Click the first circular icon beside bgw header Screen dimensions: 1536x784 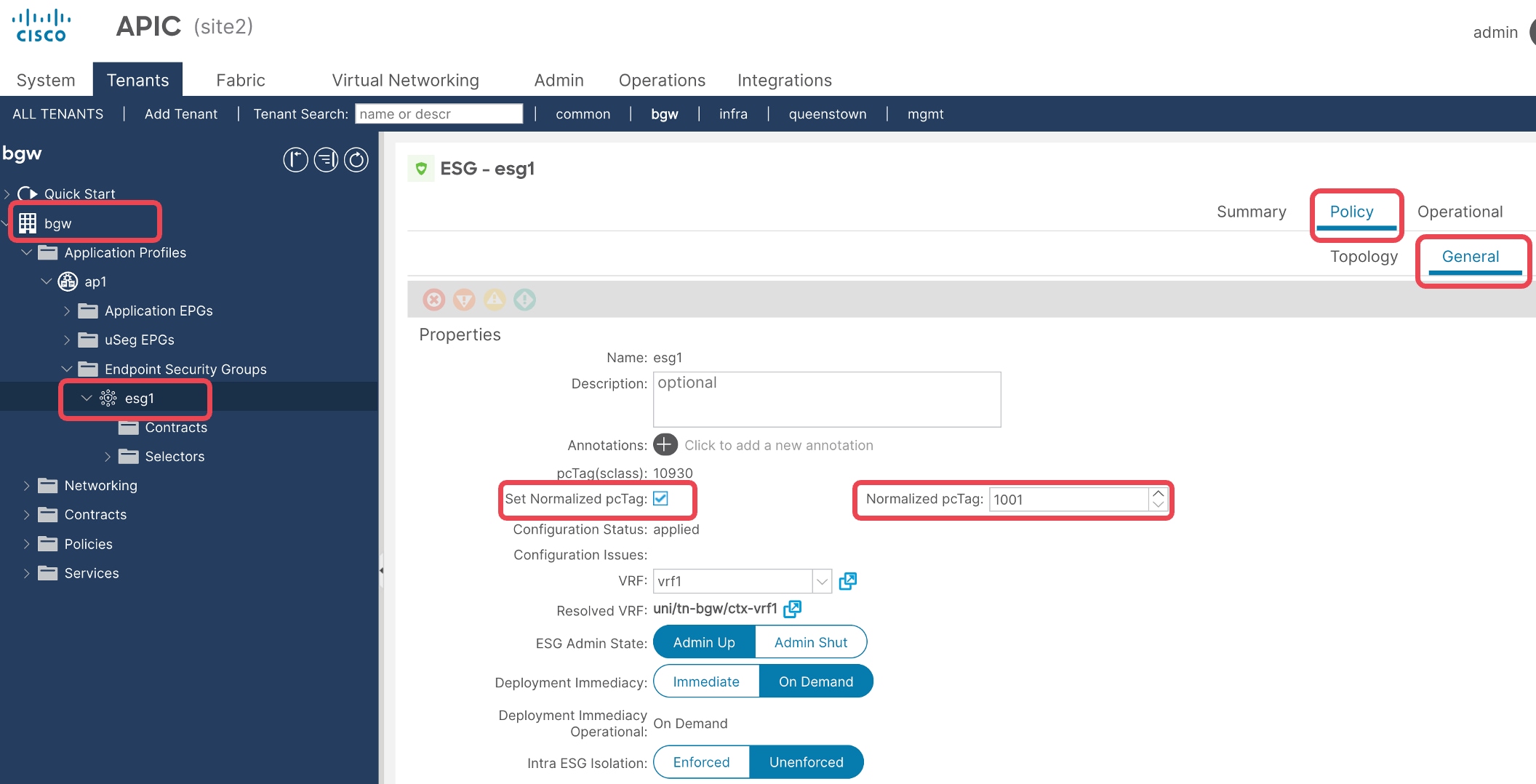click(295, 159)
